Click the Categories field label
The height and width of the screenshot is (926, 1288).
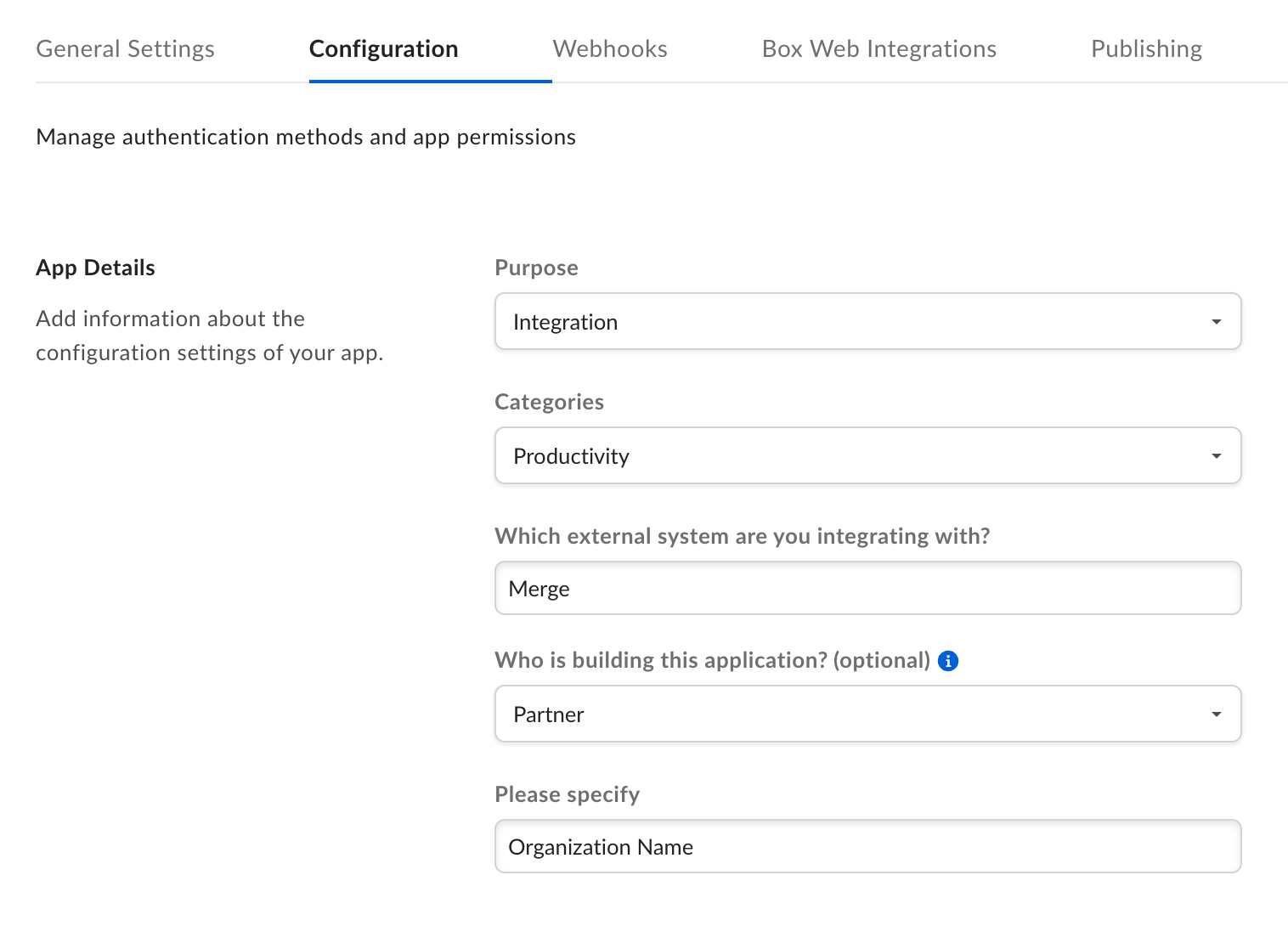click(549, 403)
